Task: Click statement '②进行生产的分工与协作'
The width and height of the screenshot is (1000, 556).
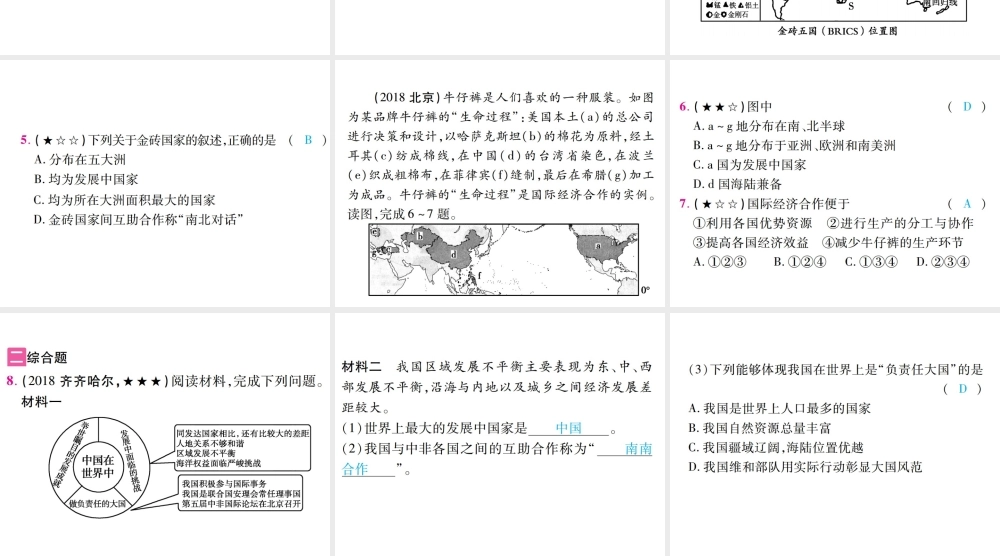Action: point(900,223)
